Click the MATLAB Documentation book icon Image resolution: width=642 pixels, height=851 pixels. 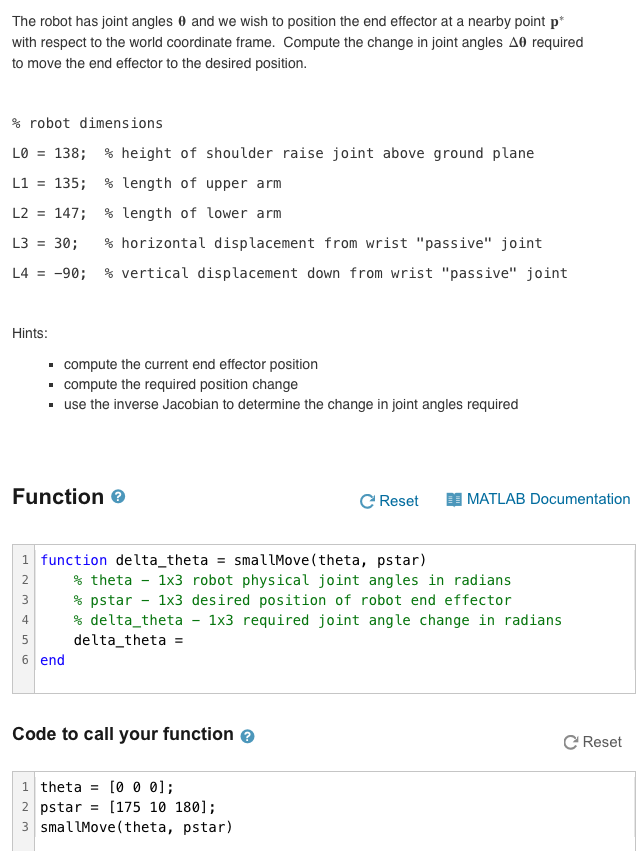(x=454, y=499)
